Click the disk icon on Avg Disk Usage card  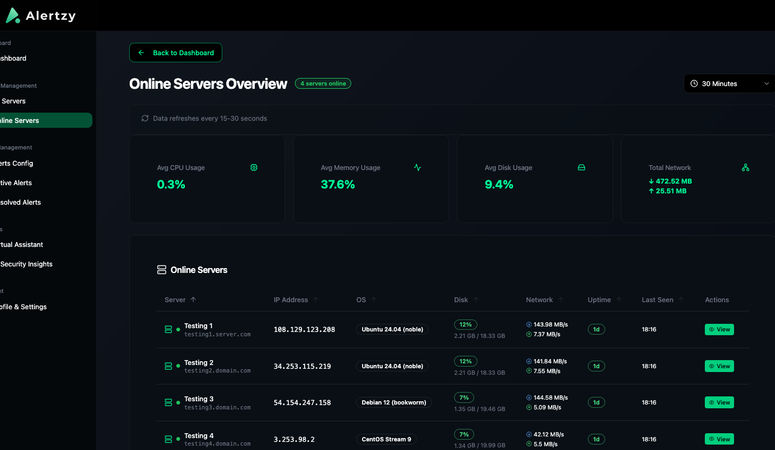click(581, 168)
